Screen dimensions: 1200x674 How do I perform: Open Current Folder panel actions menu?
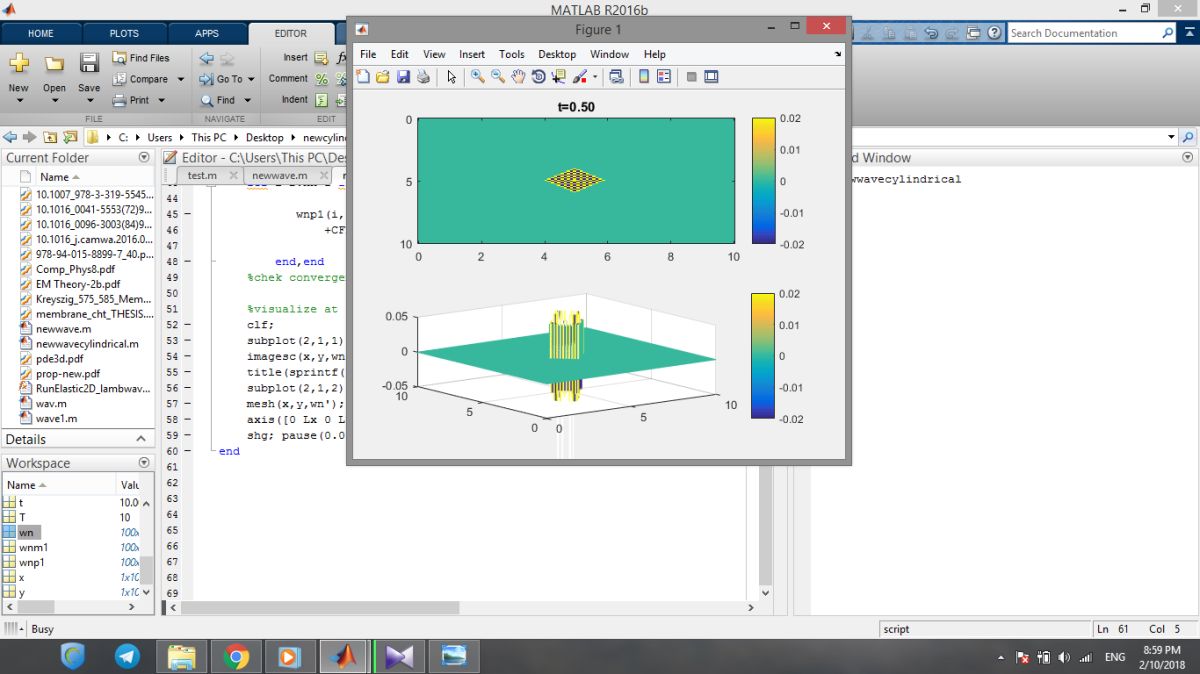point(144,158)
